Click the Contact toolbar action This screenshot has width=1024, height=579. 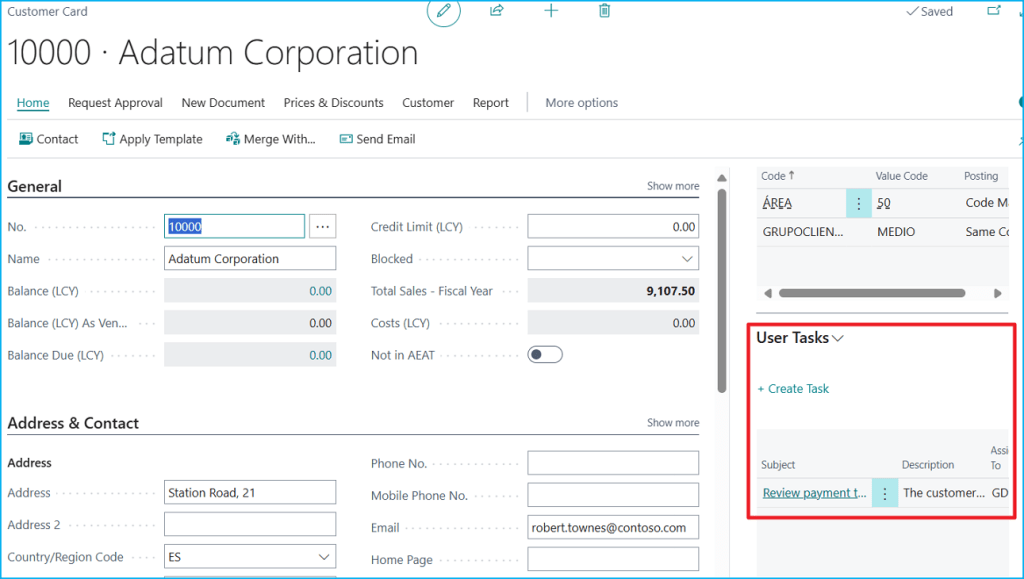coord(48,139)
